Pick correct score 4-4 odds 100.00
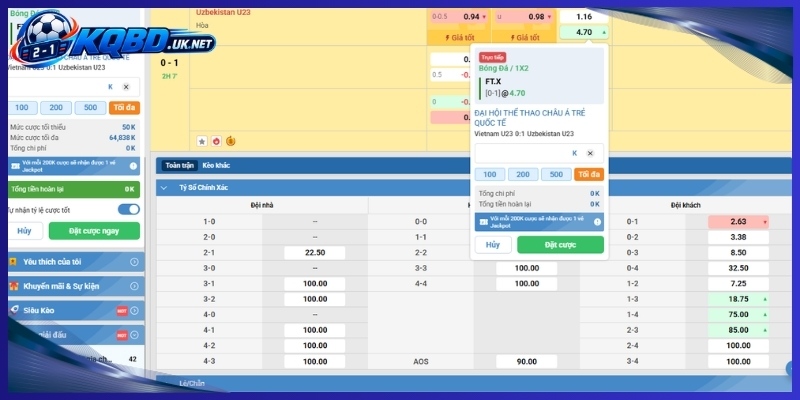 [x=527, y=284]
